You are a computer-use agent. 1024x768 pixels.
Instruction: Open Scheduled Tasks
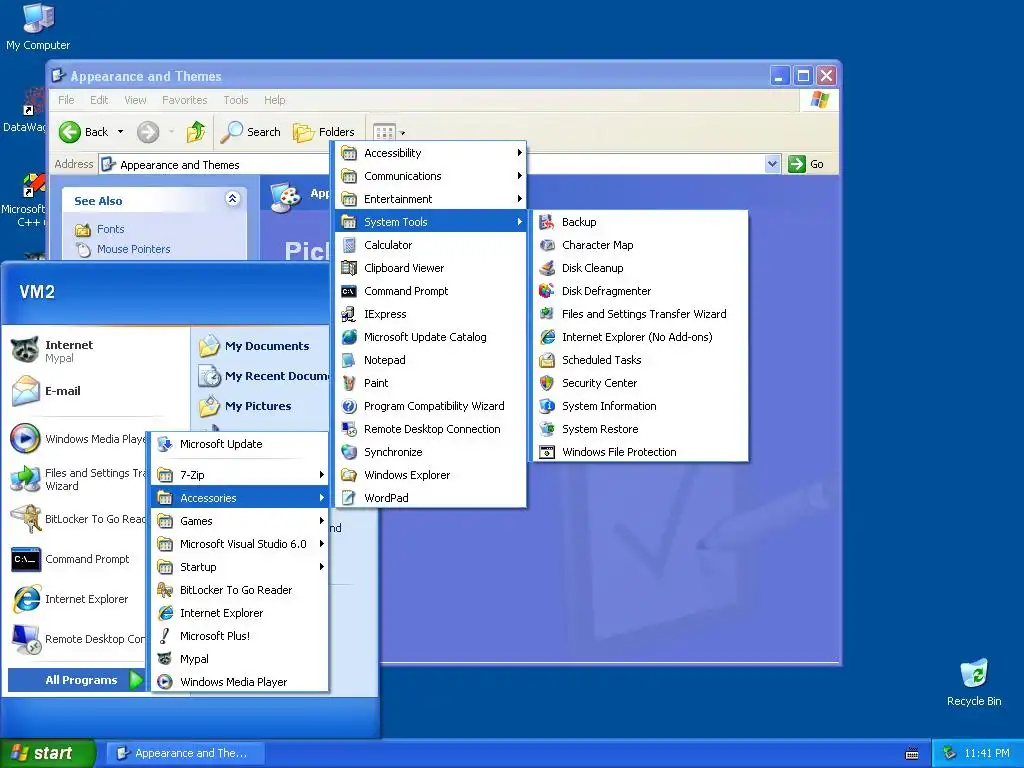[x=641, y=360]
